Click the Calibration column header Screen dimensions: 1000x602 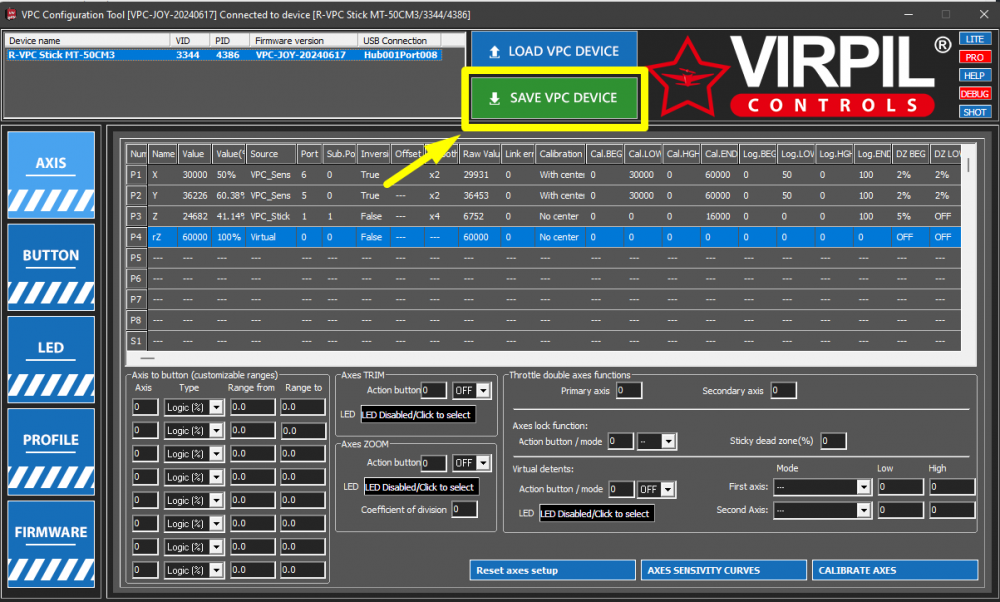[561, 154]
